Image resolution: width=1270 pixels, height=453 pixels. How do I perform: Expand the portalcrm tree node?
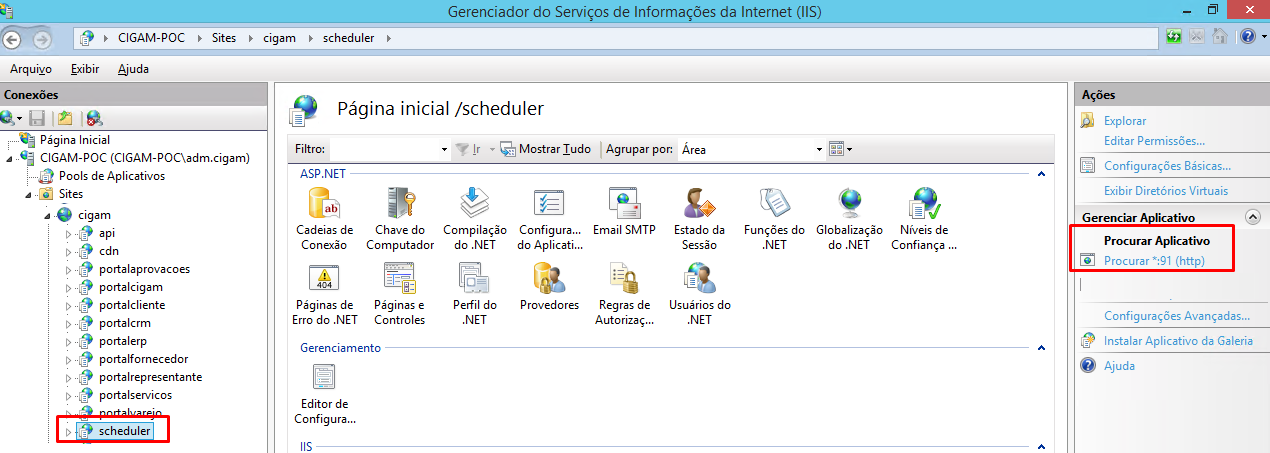[69, 323]
